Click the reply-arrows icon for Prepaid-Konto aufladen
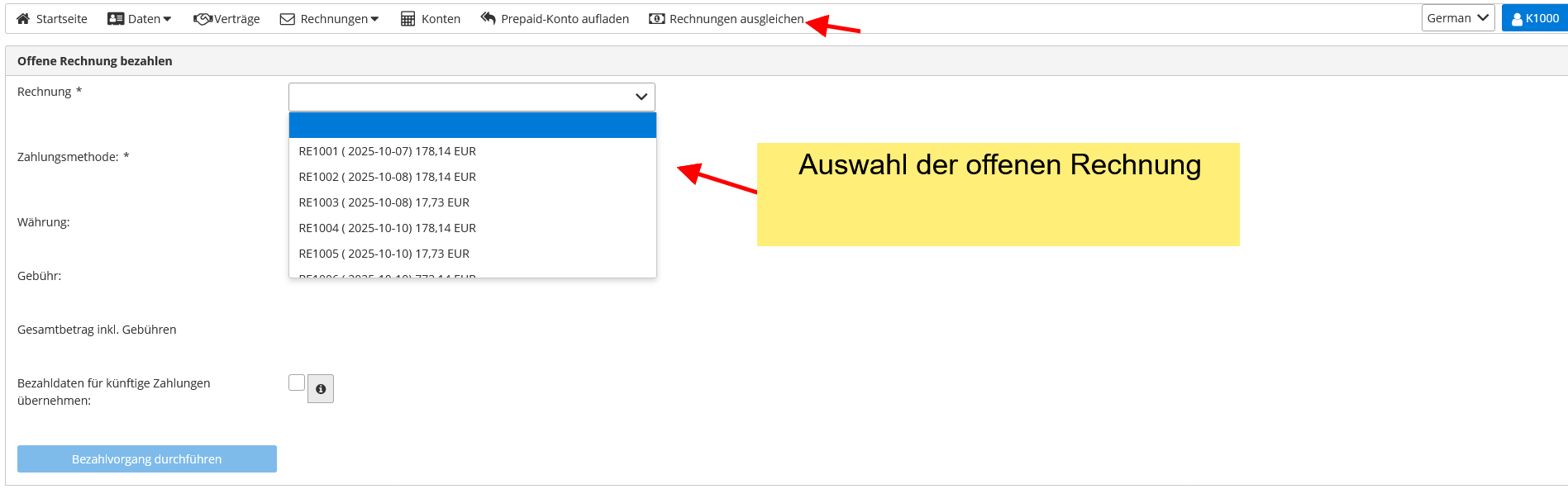The image size is (1568, 494). pyautogui.click(x=489, y=18)
